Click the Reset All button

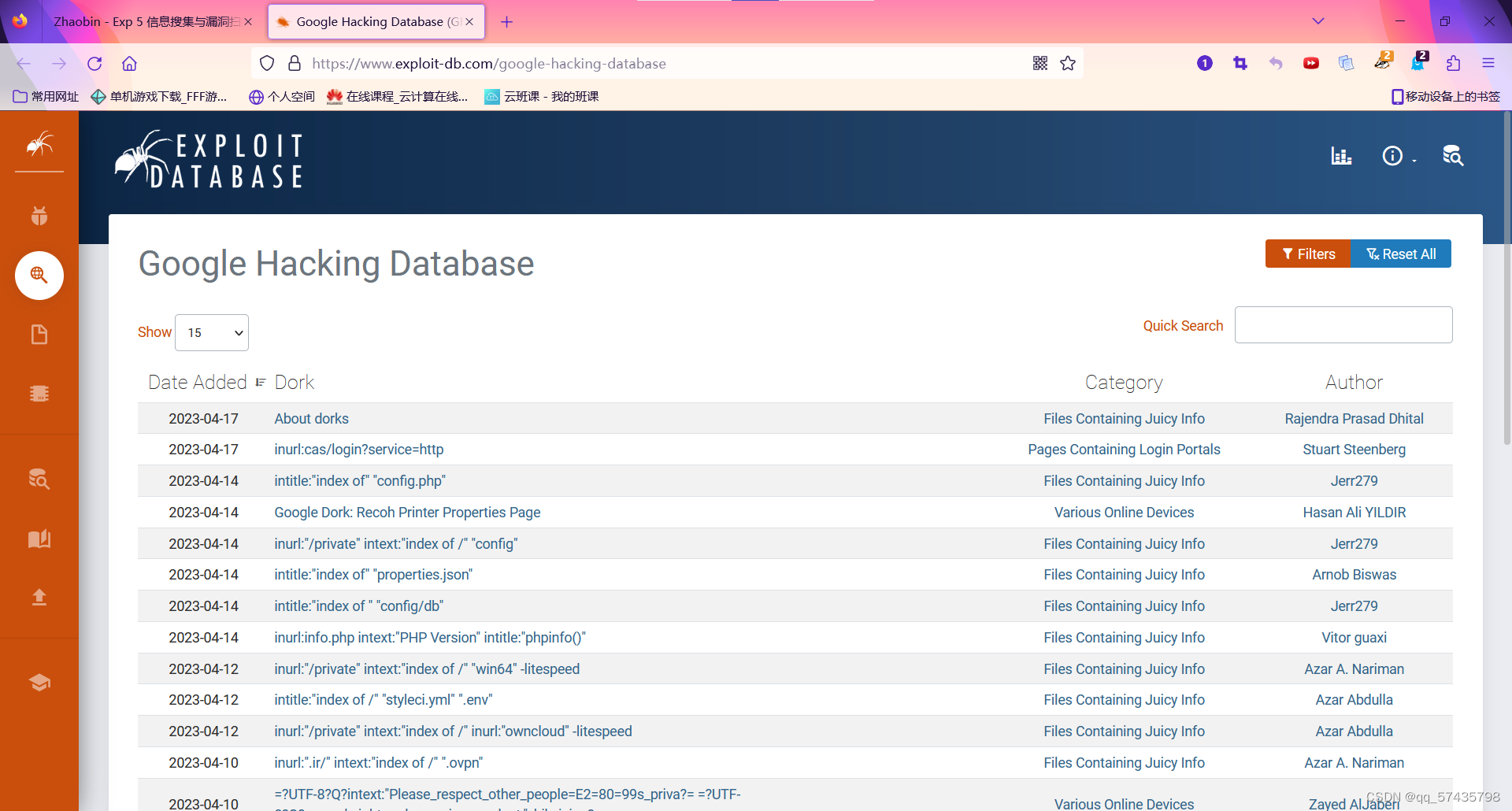1401,254
